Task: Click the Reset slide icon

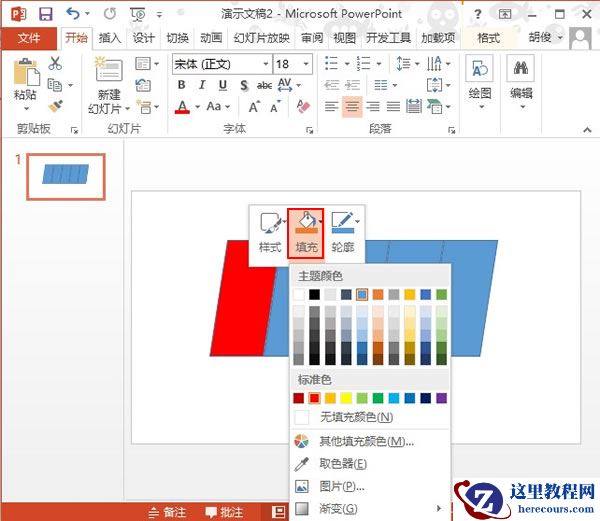Action: tap(143, 85)
